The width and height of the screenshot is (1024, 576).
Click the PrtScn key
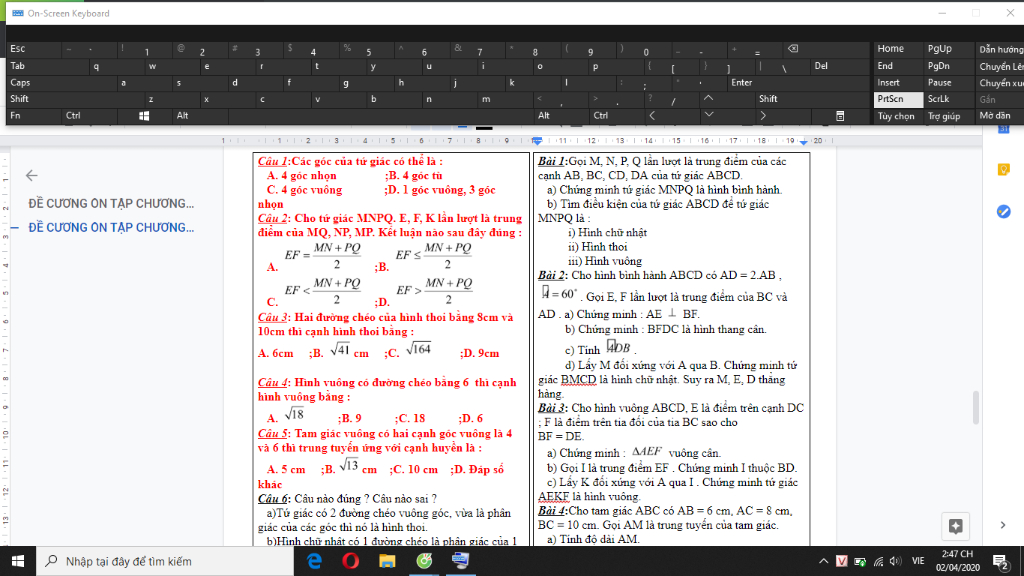[x=899, y=99]
